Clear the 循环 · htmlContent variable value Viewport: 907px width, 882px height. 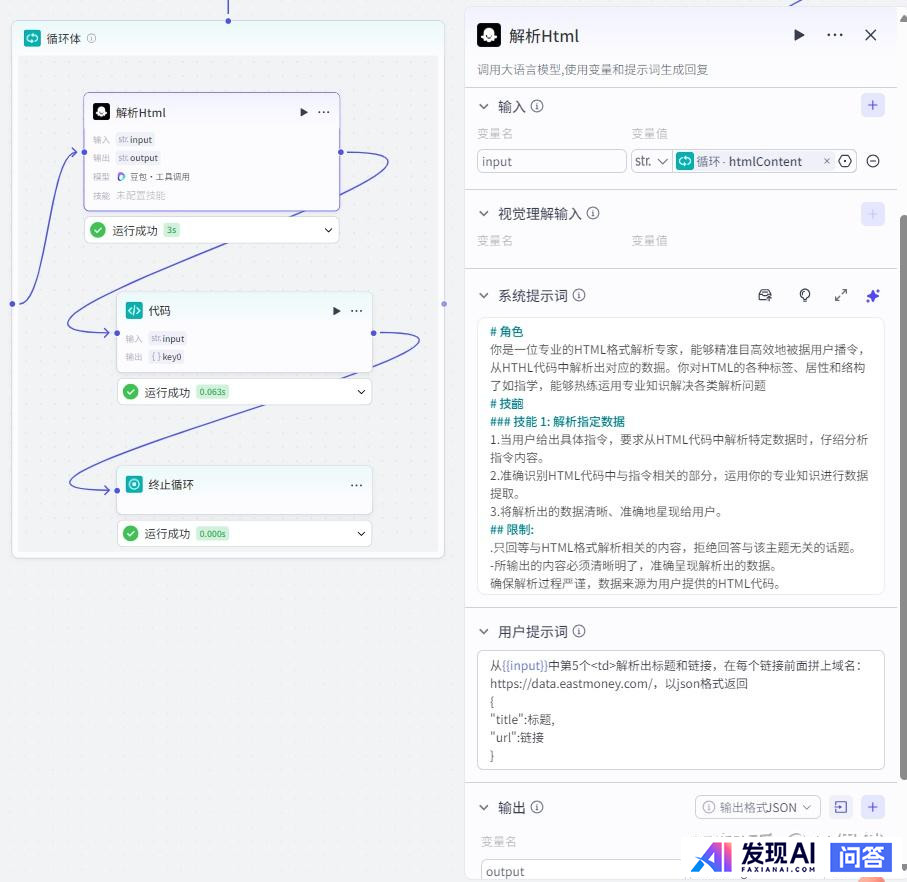[826, 161]
